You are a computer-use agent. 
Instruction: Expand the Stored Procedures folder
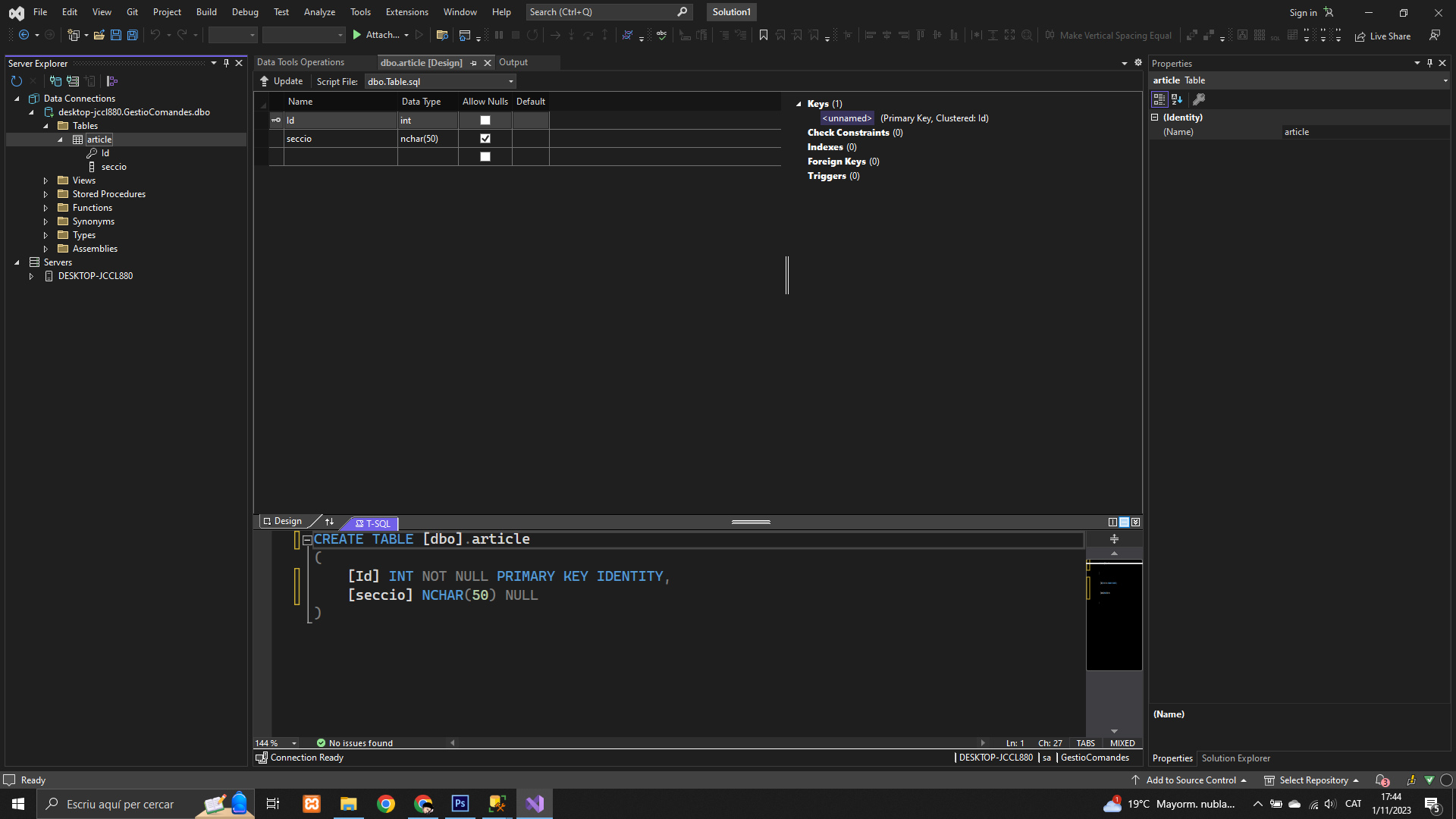coord(45,194)
